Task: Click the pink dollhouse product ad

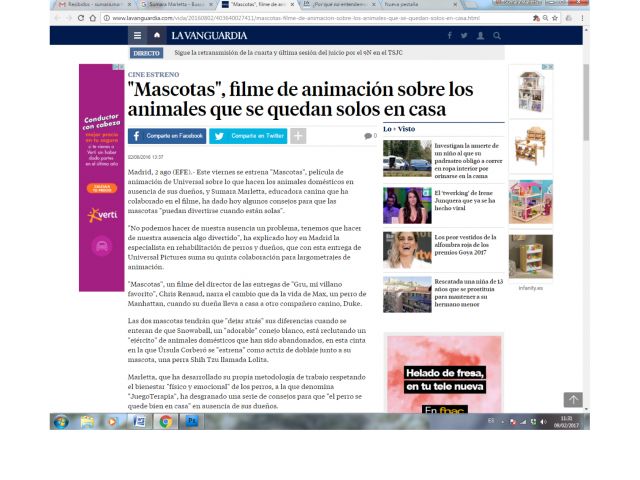Action: click(x=530, y=202)
